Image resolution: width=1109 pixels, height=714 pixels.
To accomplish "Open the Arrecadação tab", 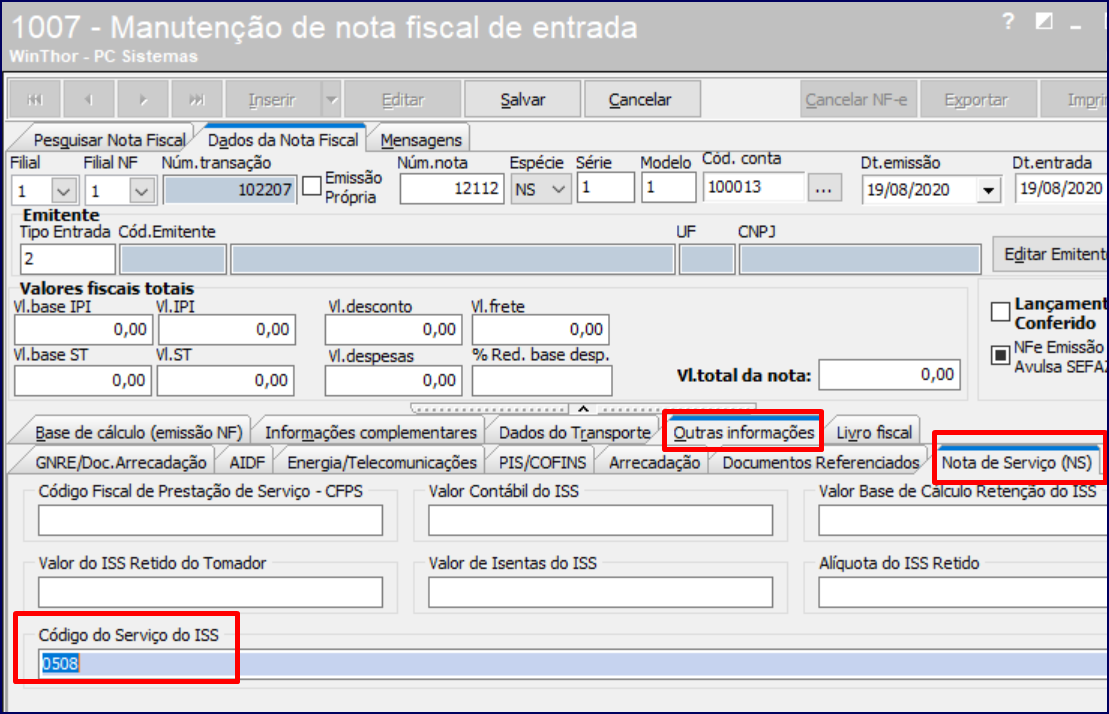I will [x=654, y=462].
